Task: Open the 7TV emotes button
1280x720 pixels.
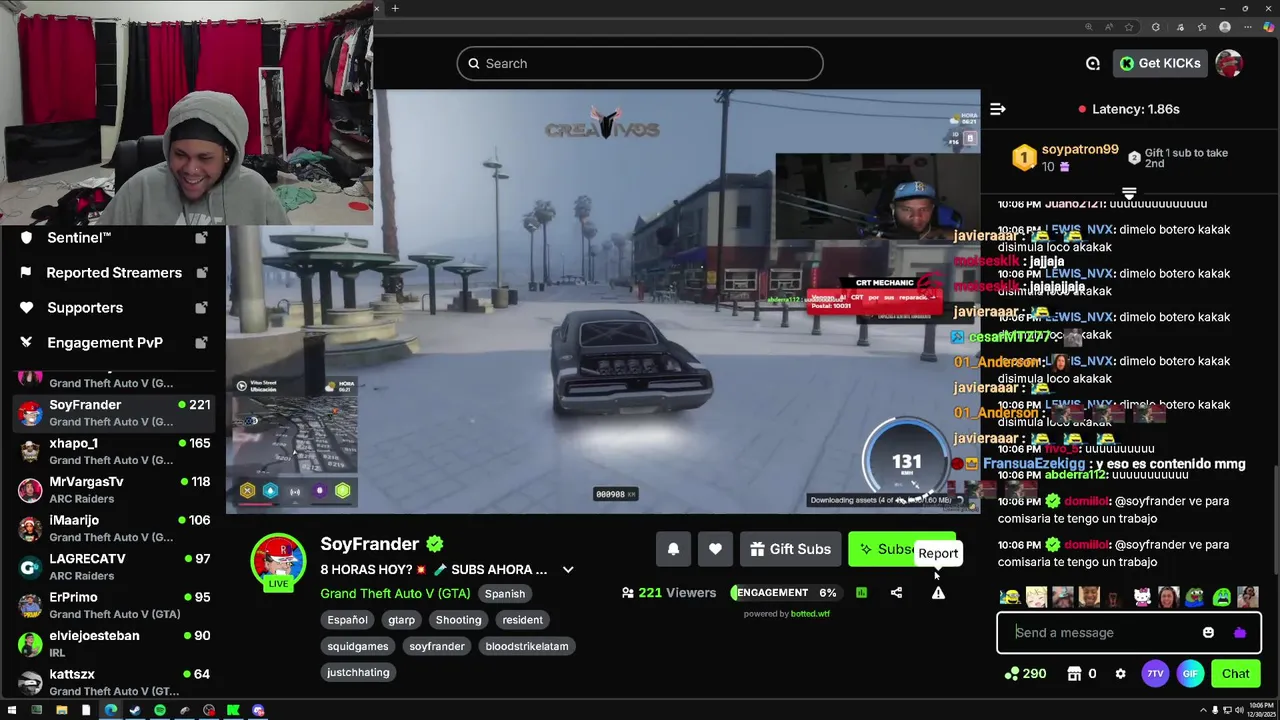Action: pyautogui.click(x=1155, y=674)
